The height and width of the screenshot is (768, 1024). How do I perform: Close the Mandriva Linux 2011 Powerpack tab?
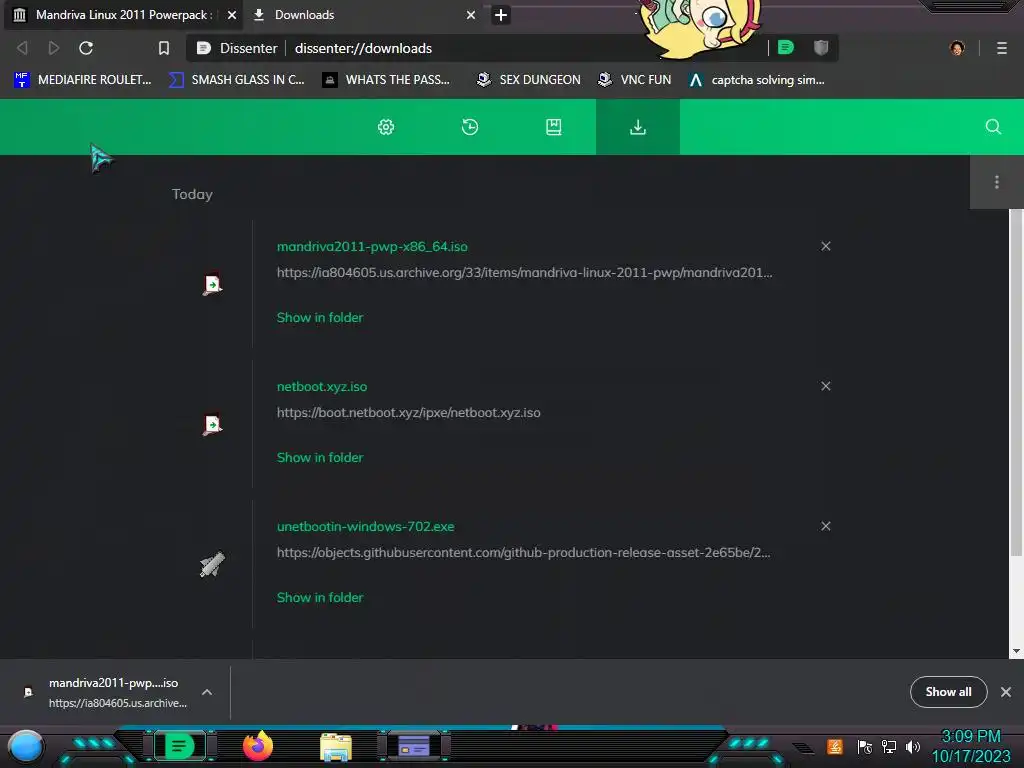click(x=232, y=14)
